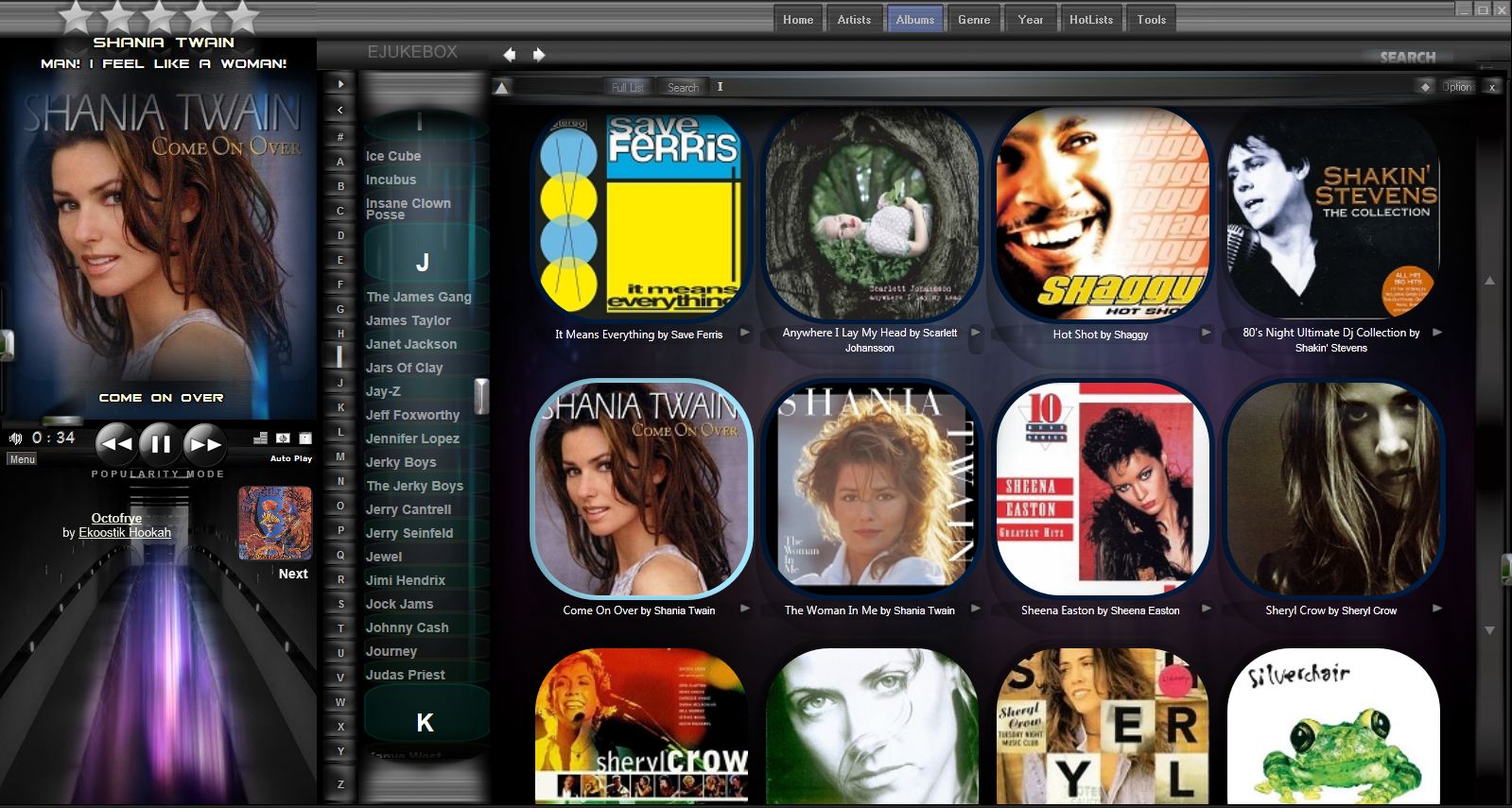Open the equalizer bars icon
The image size is (1512, 808).
pyautogui.click(x=261, y=438)
